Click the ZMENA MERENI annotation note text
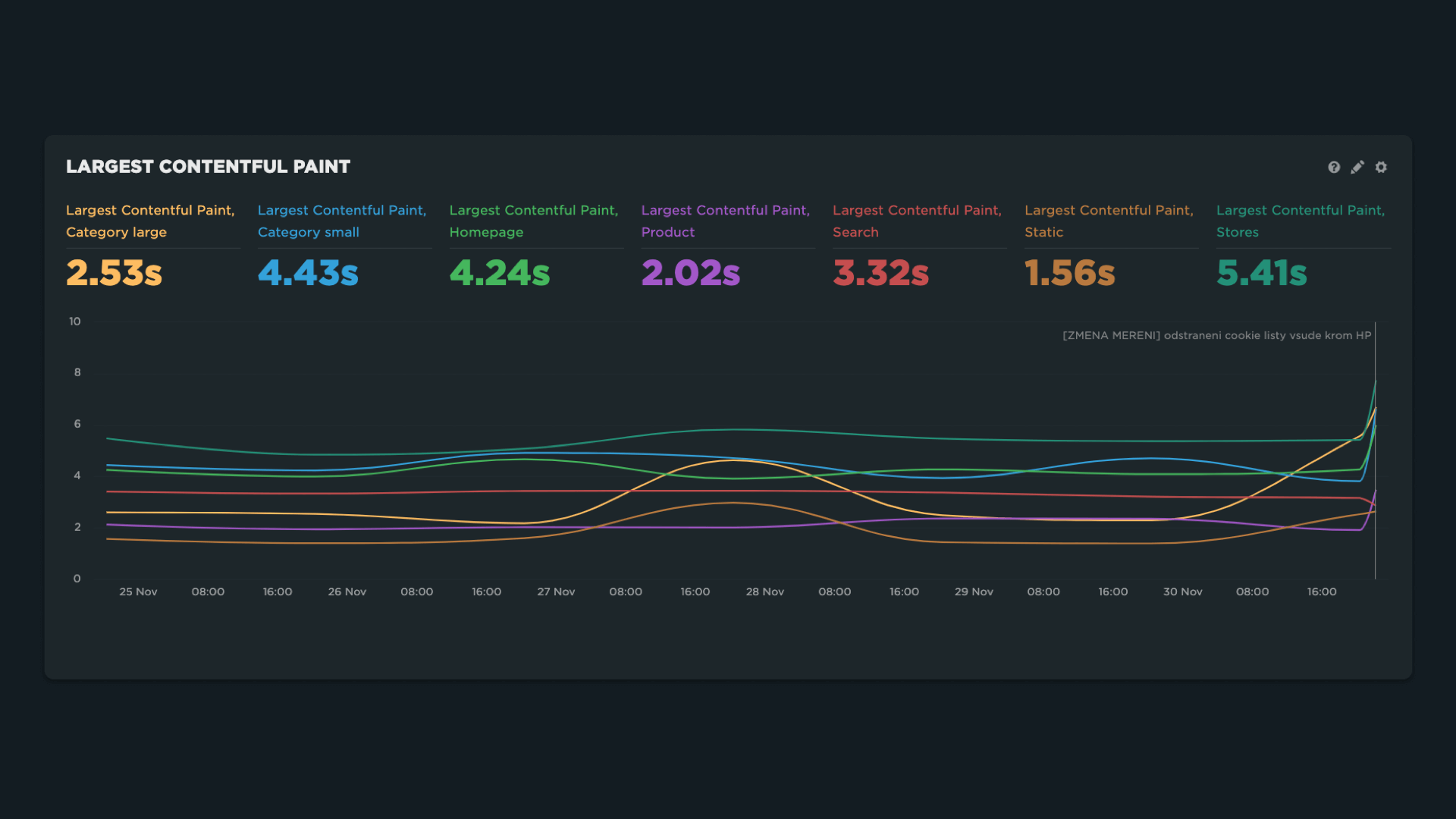1456x819 pixels. click(1216, 335)
